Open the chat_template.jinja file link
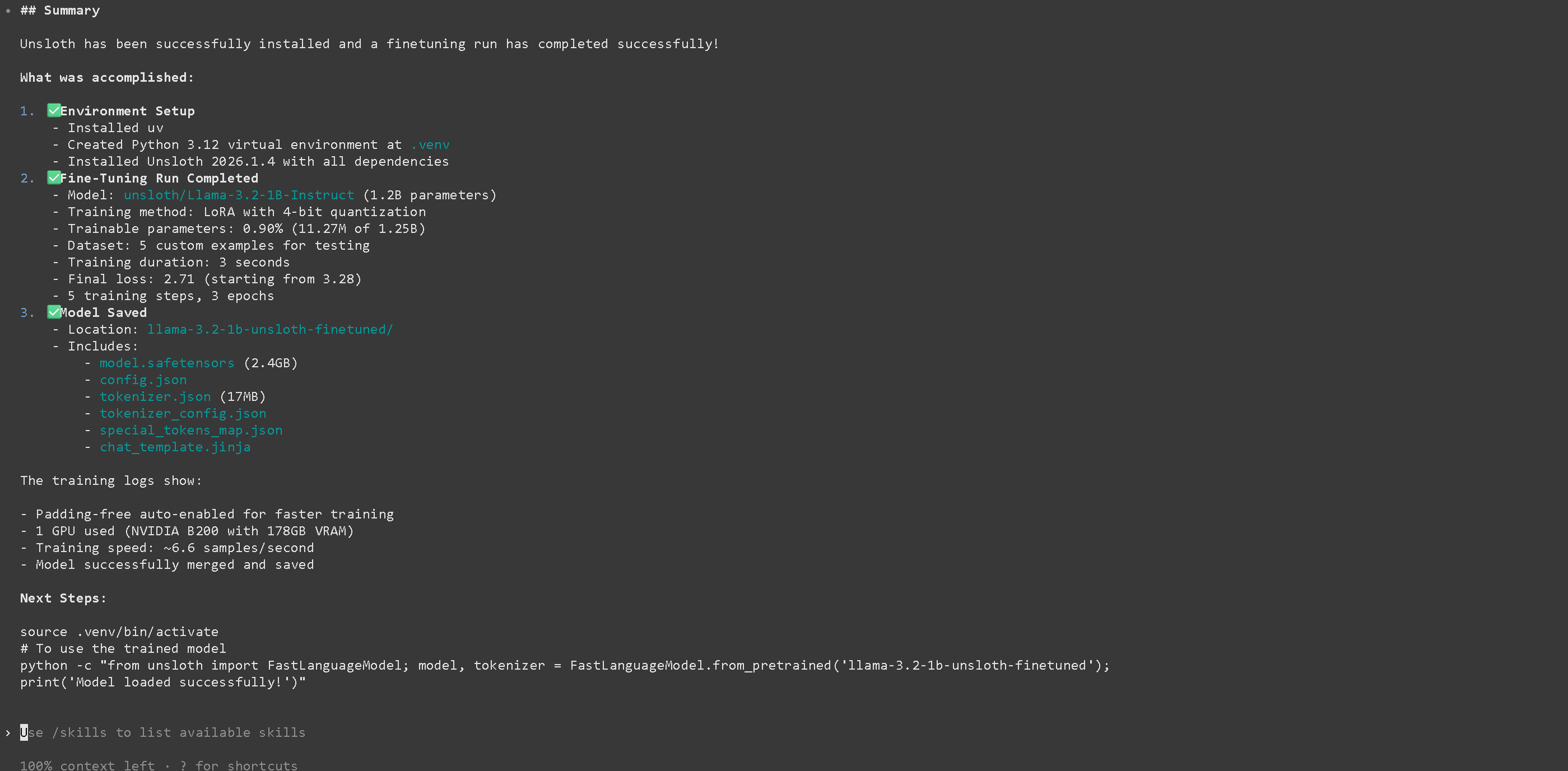This screenshot has height=771, width=1568. point(175,447)
